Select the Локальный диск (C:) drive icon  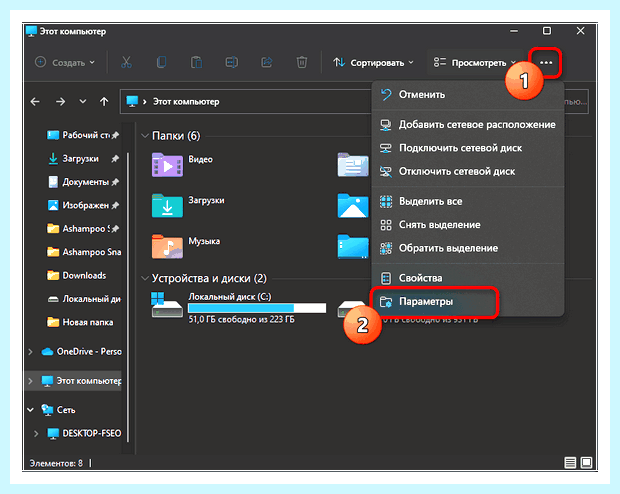[167, 305]
